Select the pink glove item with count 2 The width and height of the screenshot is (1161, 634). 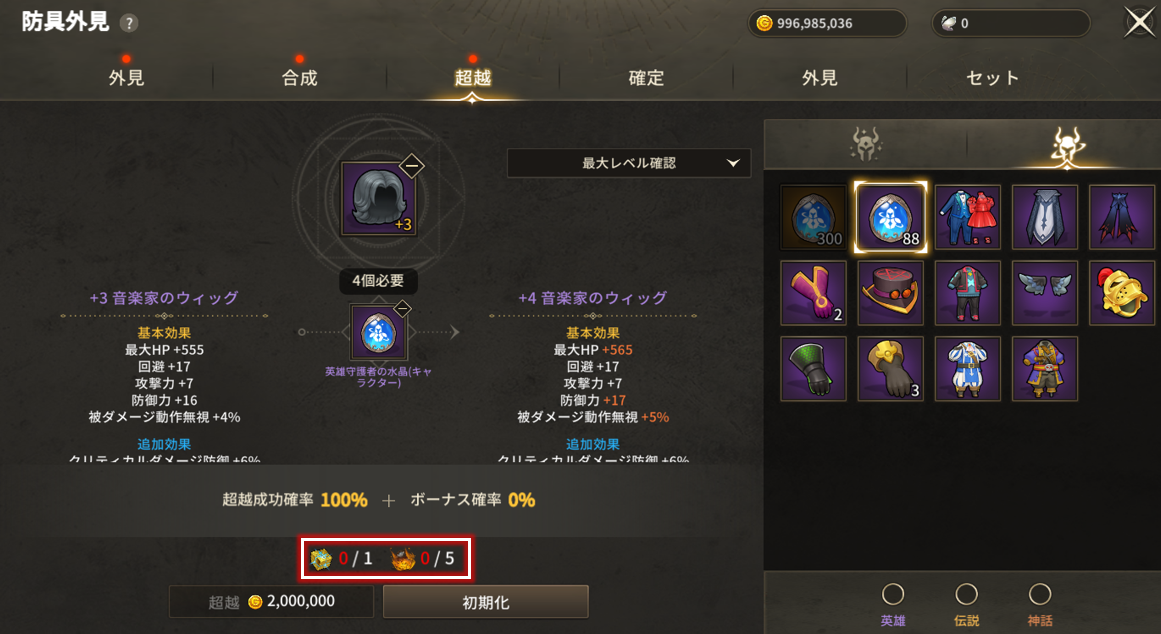click(813, 293)
